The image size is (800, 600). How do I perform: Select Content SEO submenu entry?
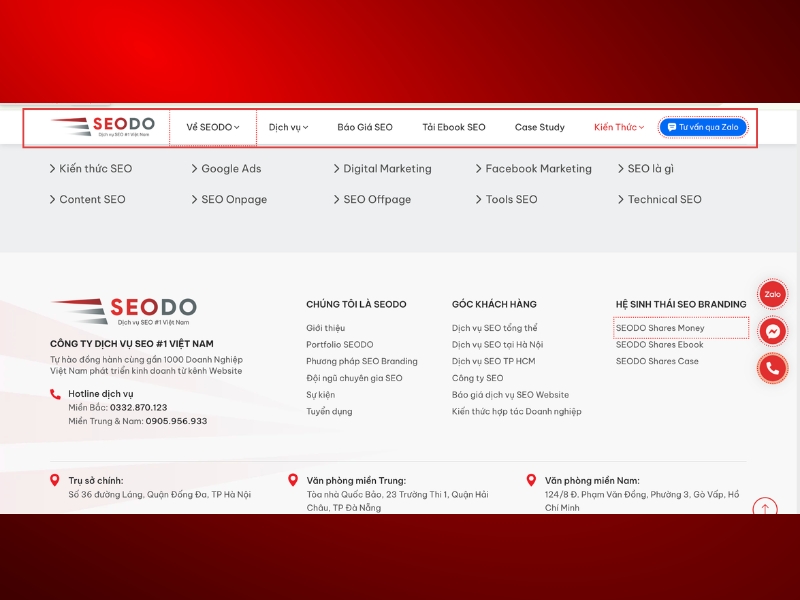(87, 199)
